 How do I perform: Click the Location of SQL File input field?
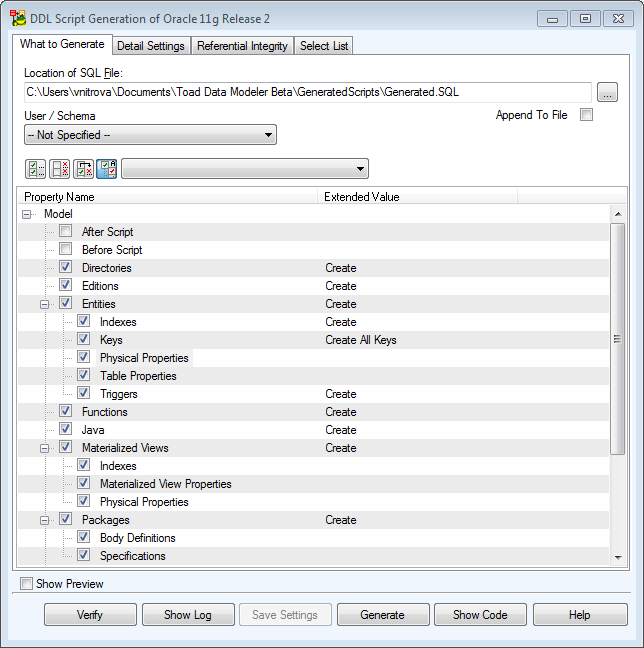pyautogui.click(x=308, y=92)
